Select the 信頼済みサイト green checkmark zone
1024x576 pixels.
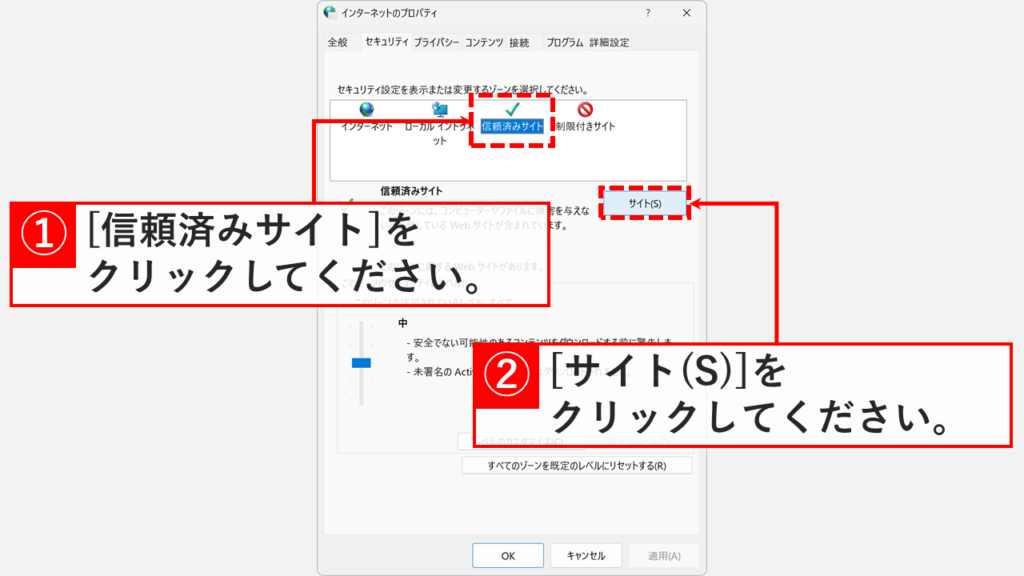(512, 110)
